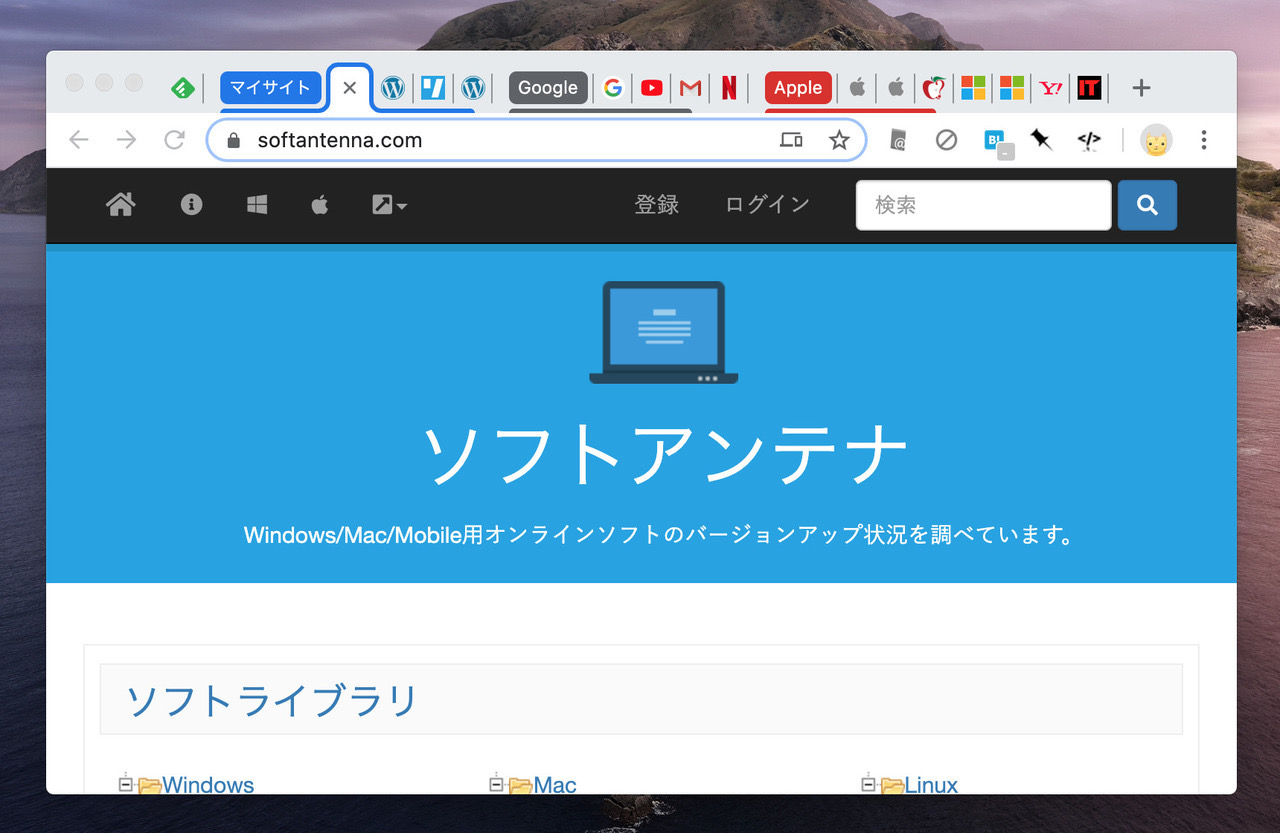
Task: Click the Yahoo tab icon
Action: (1050, 88)
